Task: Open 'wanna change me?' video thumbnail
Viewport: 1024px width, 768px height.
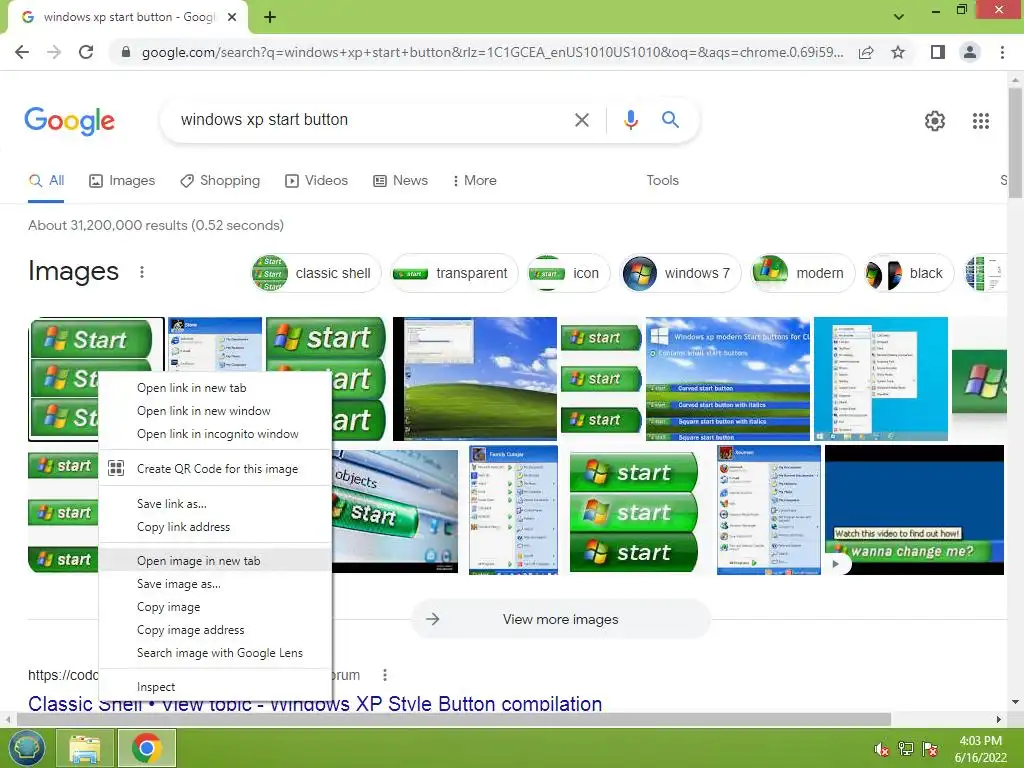Action: click(x=914, y=510)
